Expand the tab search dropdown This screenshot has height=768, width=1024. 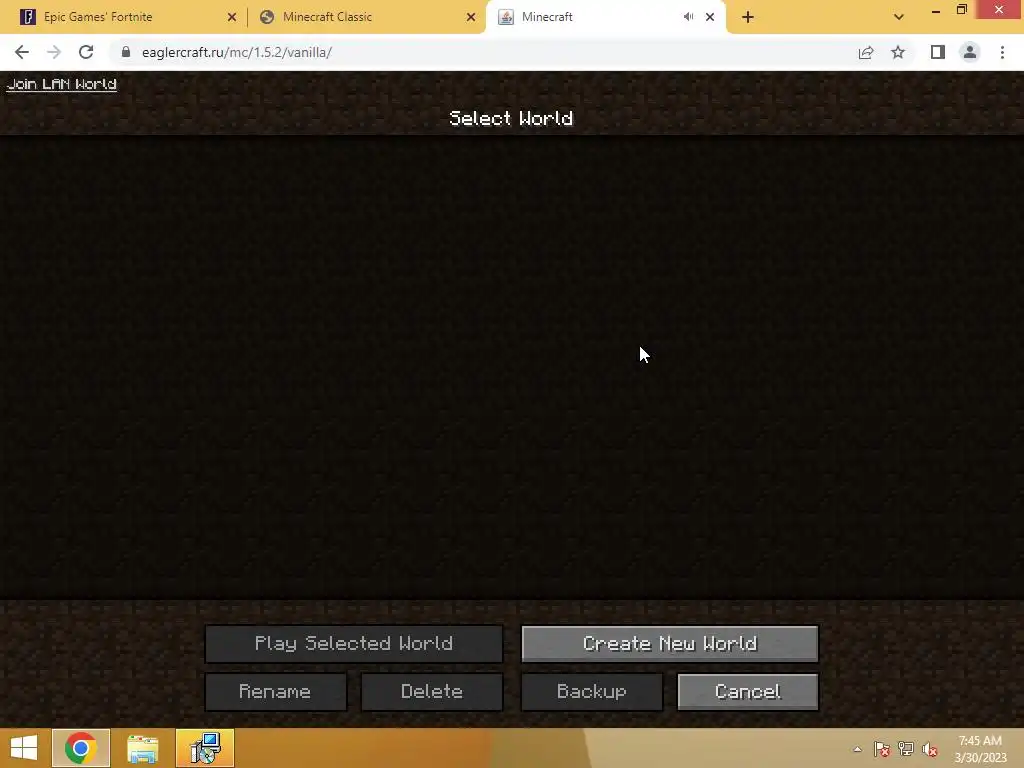point(899,18)
